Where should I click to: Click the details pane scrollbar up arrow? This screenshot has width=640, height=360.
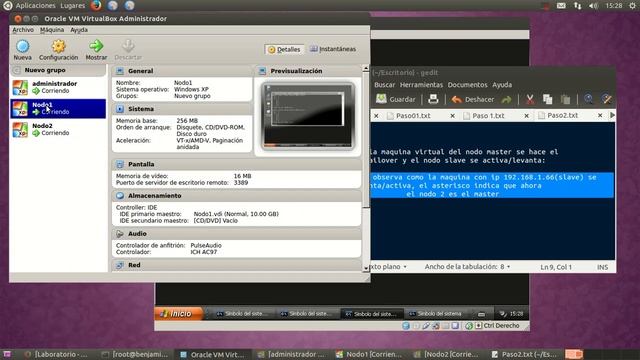[x=366, y=68]
